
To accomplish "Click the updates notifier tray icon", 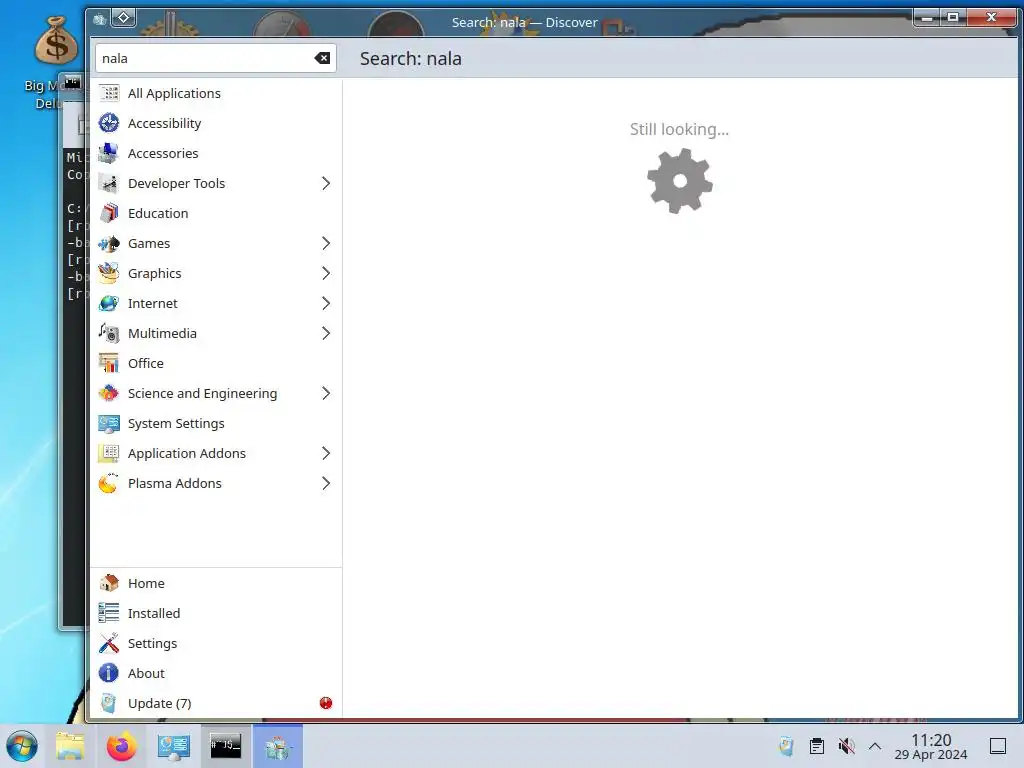I will 786,746.
